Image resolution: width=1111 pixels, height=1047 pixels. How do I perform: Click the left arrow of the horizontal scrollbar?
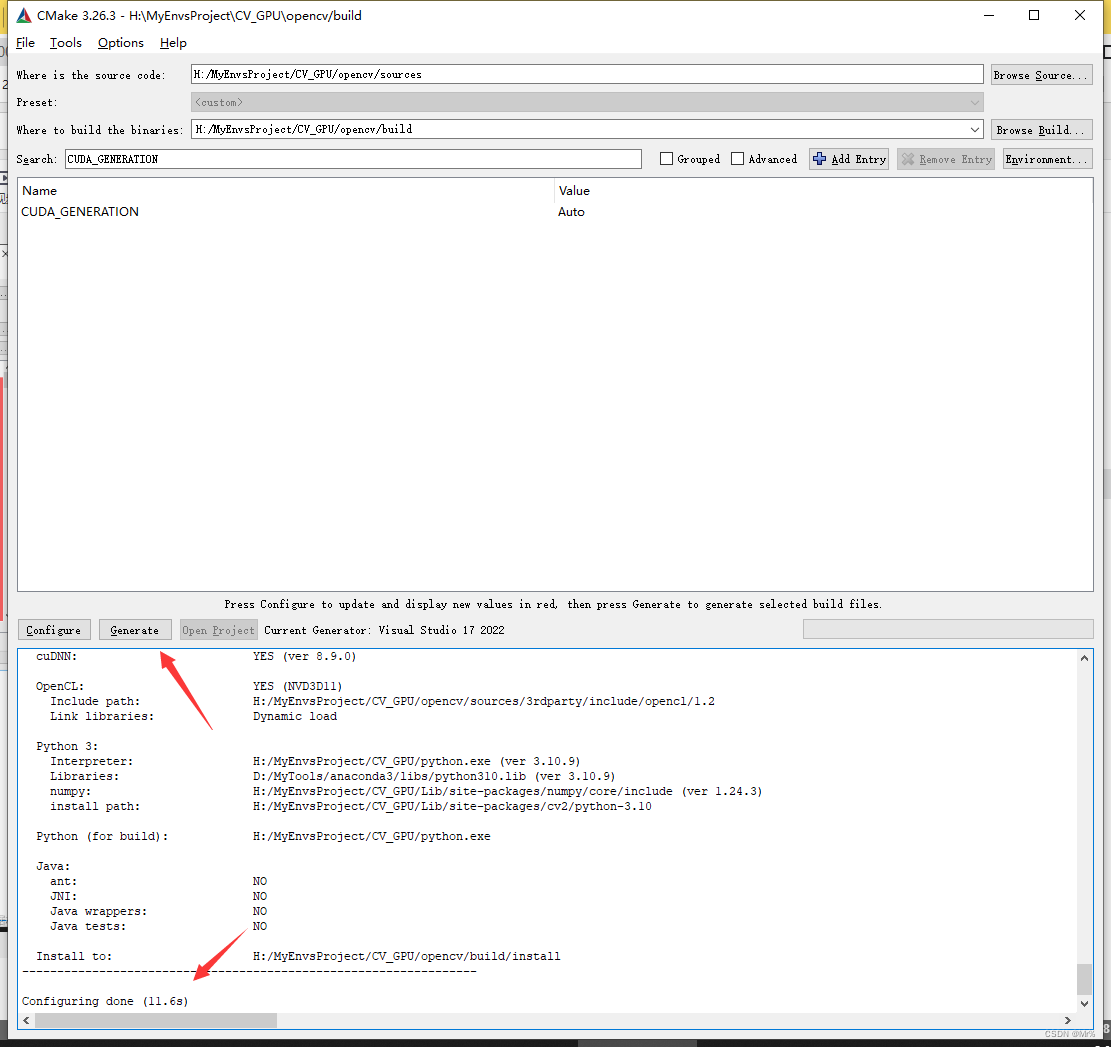point(26,1020)
